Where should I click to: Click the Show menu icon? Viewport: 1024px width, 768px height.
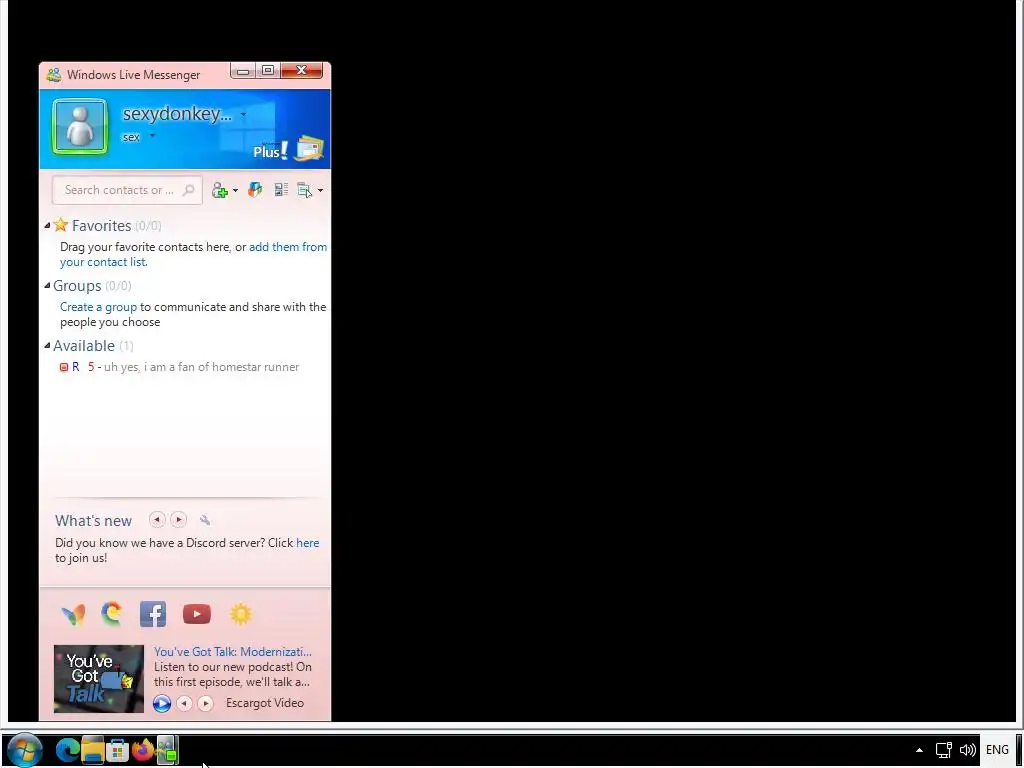coord(304,190)
